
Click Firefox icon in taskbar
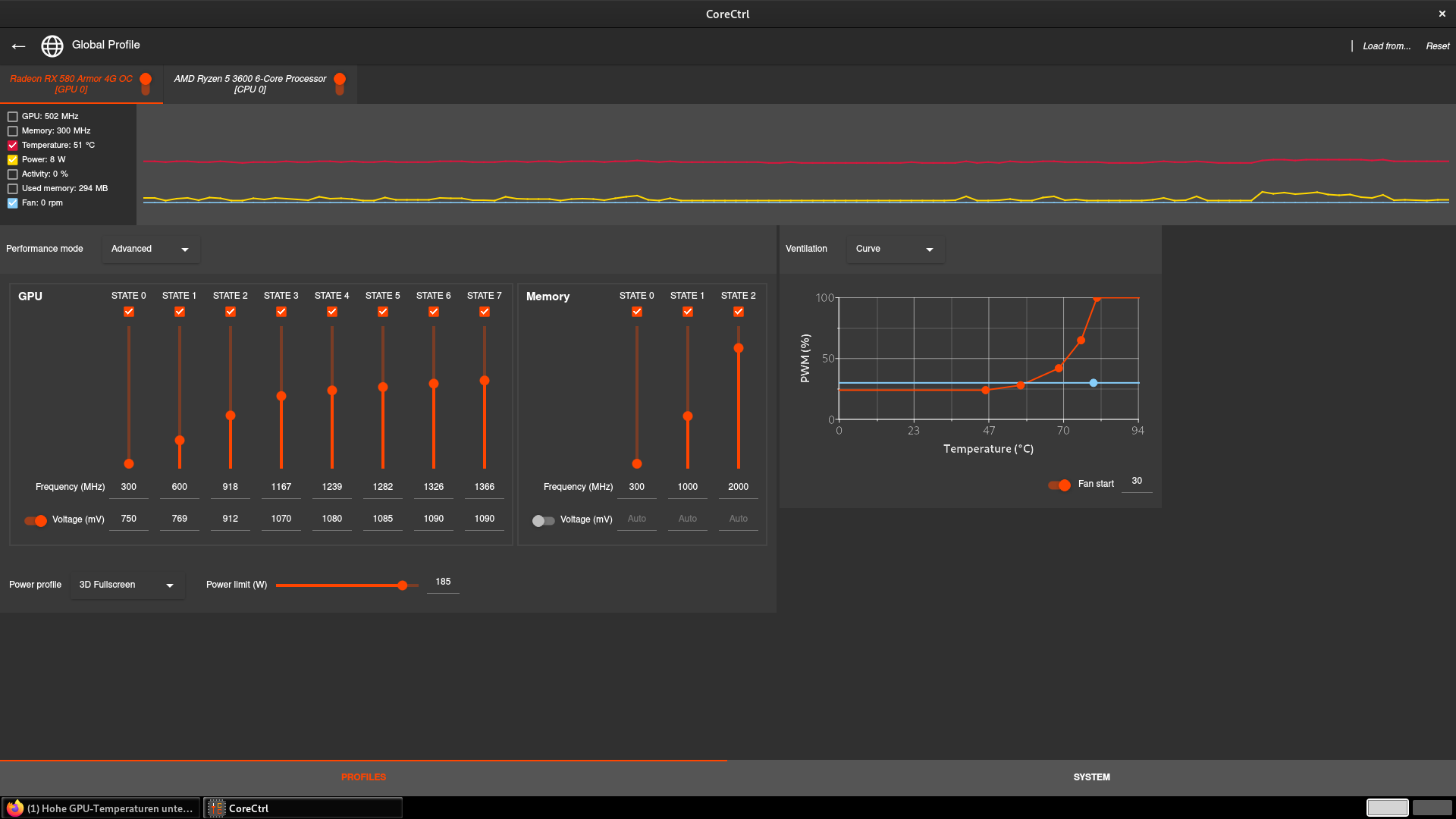click(x=14, y=808)
